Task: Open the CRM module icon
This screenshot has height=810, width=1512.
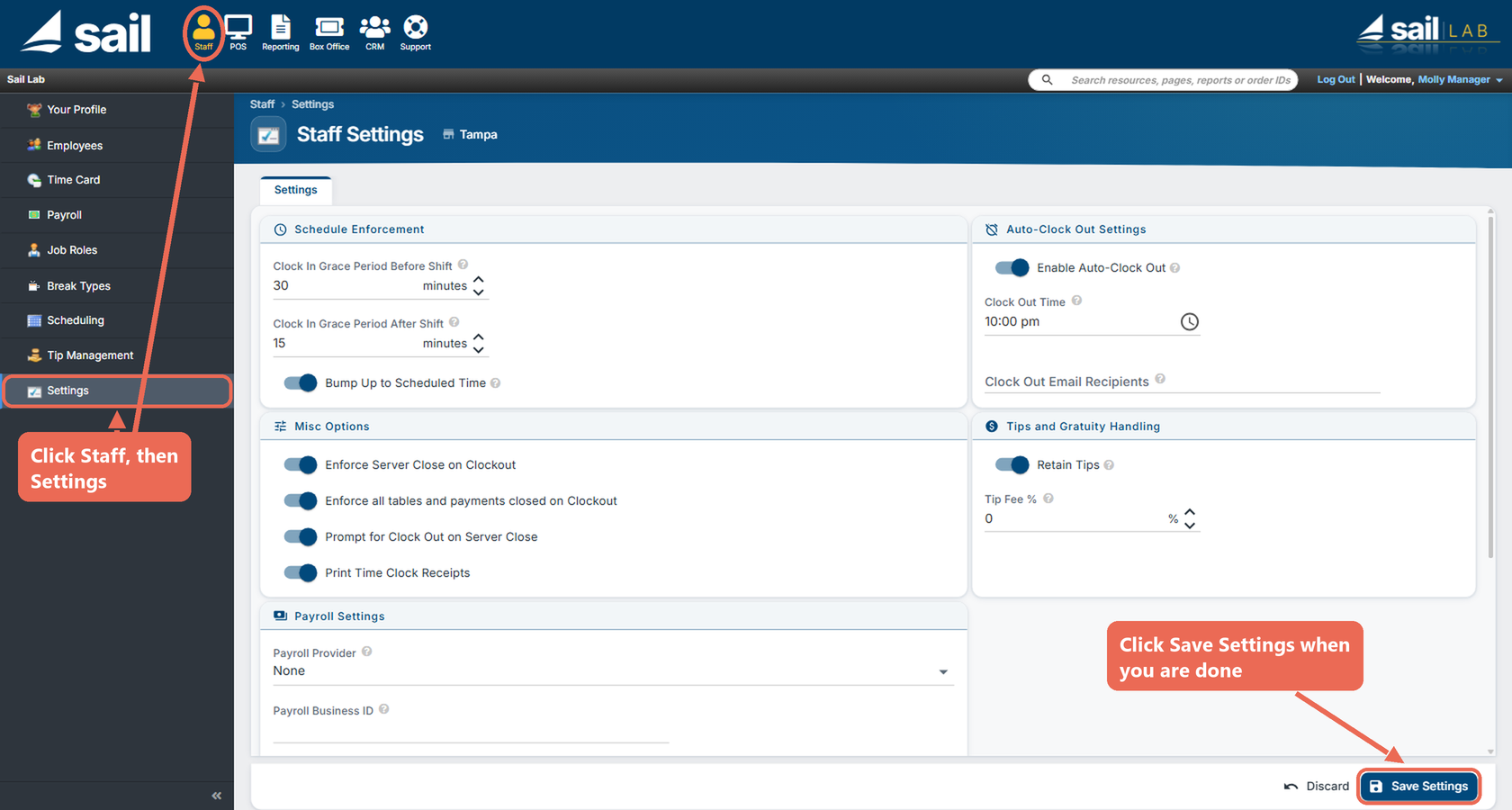Action: 374,32
